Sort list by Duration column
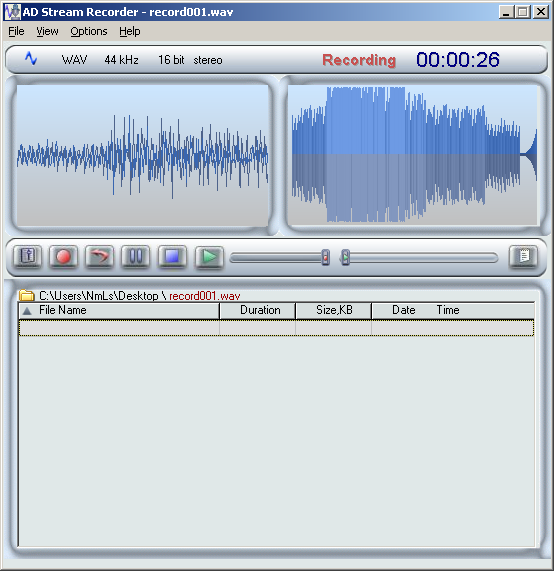 tap(258, 310)
